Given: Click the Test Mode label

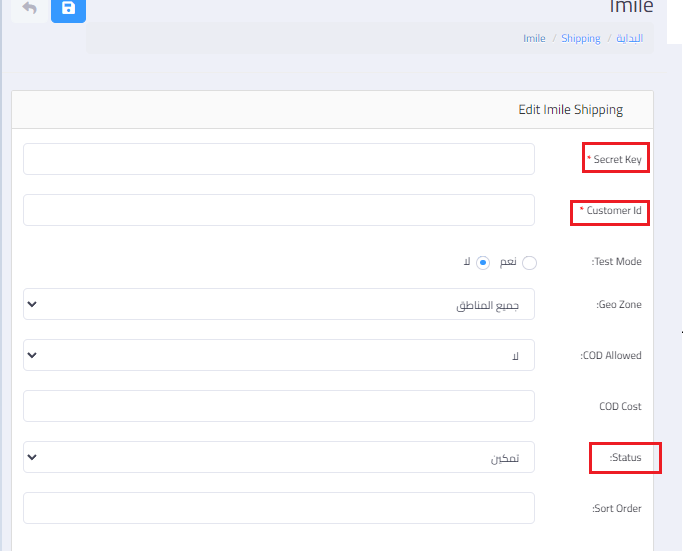Looking at the screenshot, I should click(616, 262).
